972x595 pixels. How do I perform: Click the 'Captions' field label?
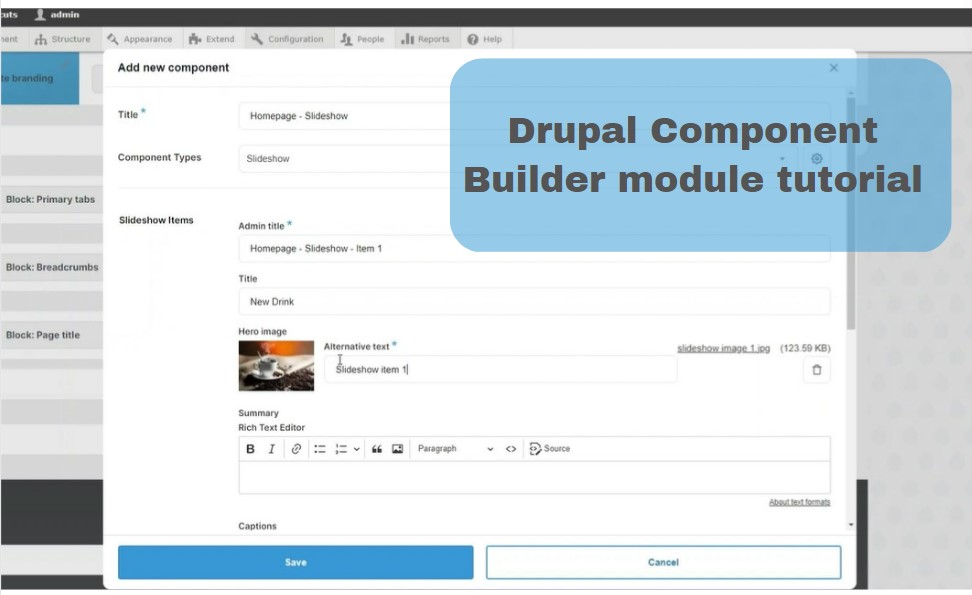click(257, 526)
